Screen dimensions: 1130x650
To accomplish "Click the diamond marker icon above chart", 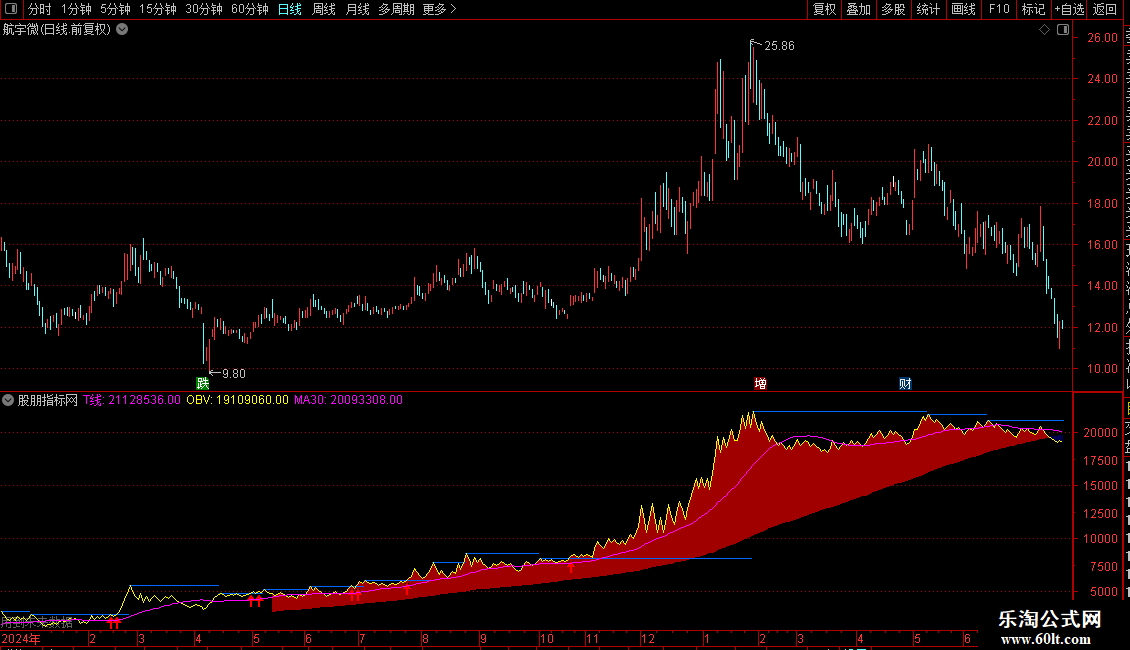I will tap(1044, 30).
